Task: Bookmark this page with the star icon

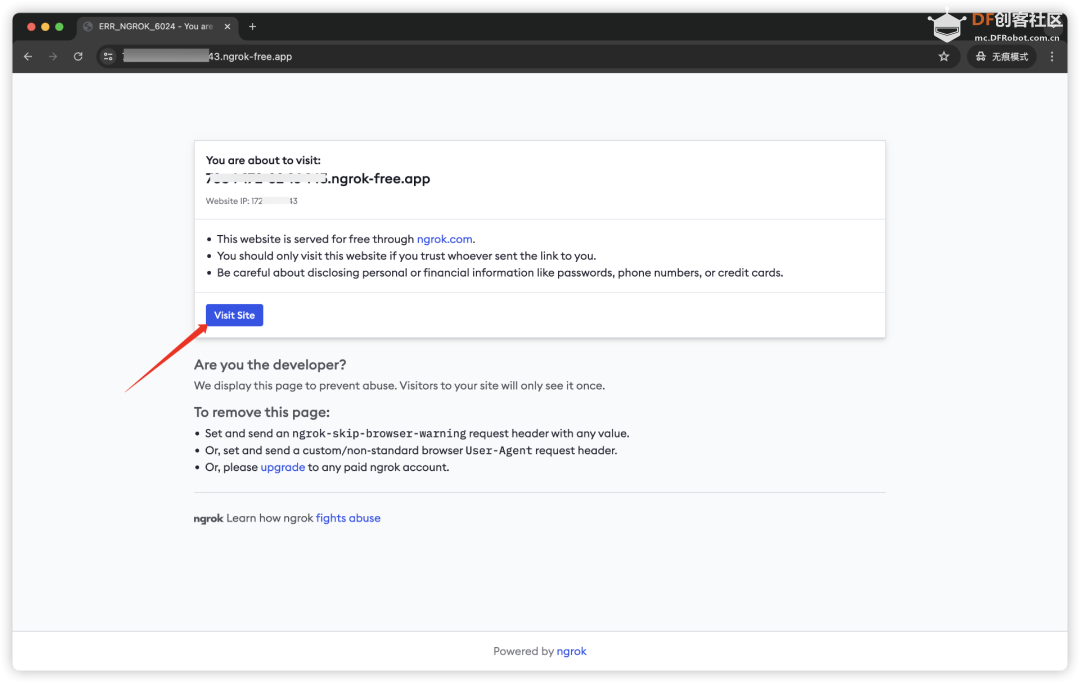Action: pyautogui.click(x=944, y=56)
